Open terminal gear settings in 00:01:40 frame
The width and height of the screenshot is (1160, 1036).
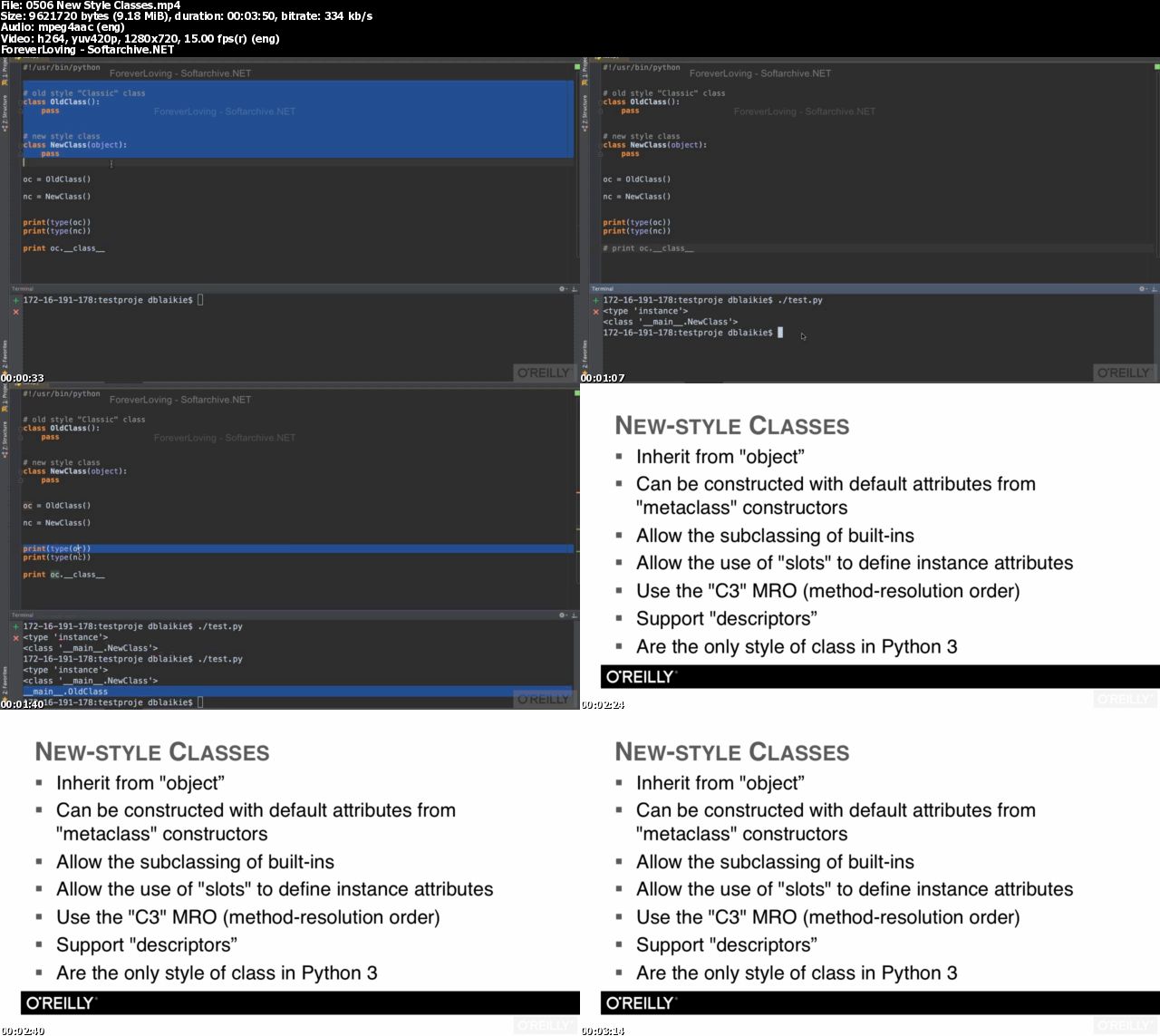pyautogui.click(x=562, y=615)
